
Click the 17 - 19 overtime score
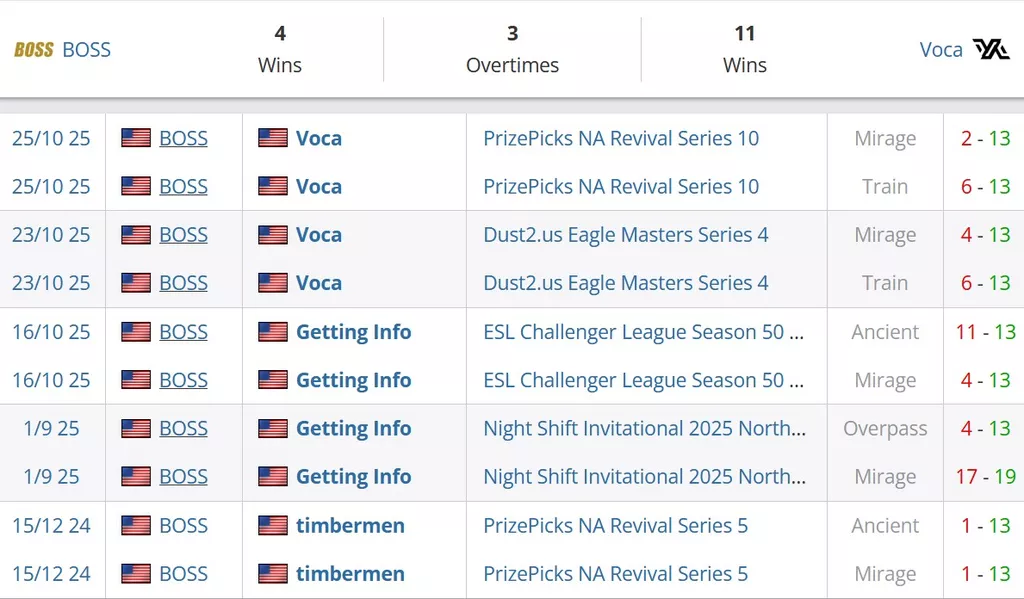pos(985,477)
